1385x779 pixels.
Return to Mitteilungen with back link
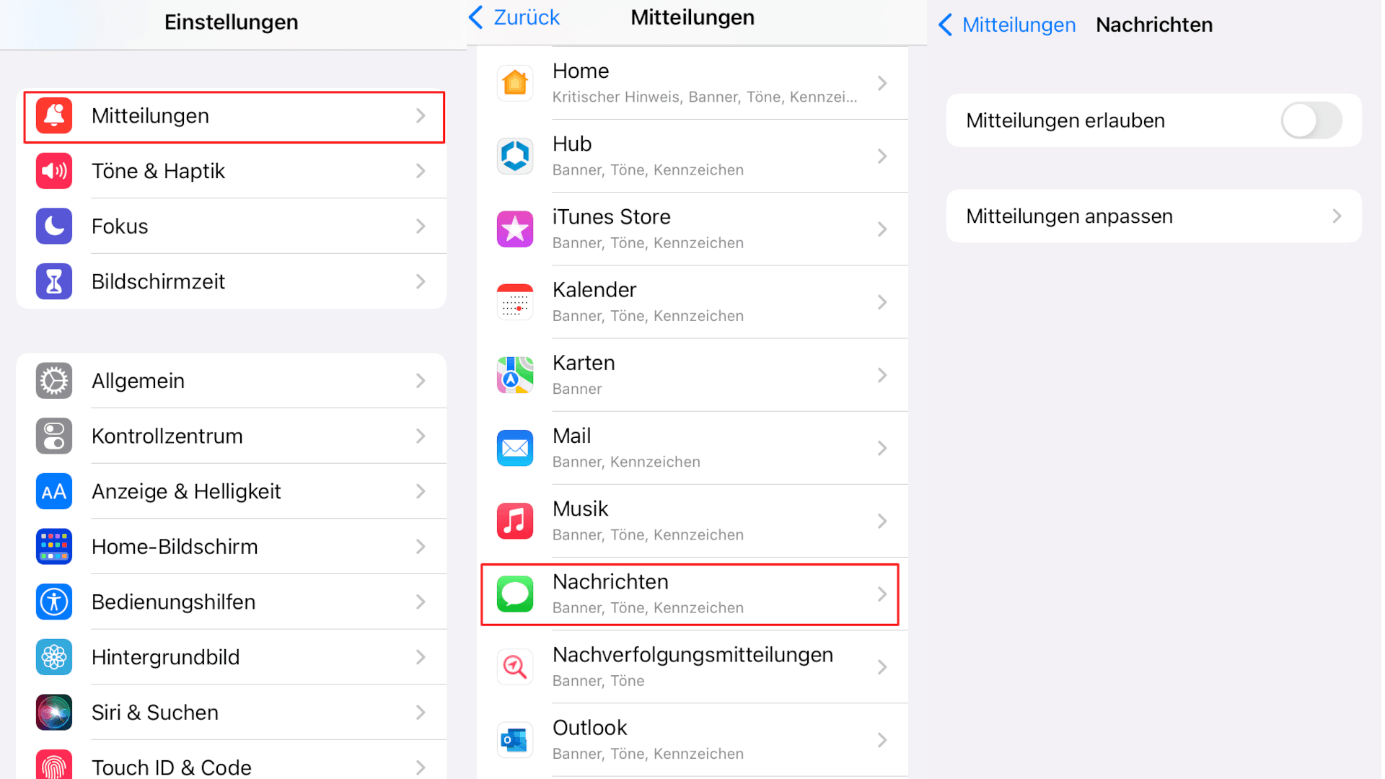point(1007,25)
